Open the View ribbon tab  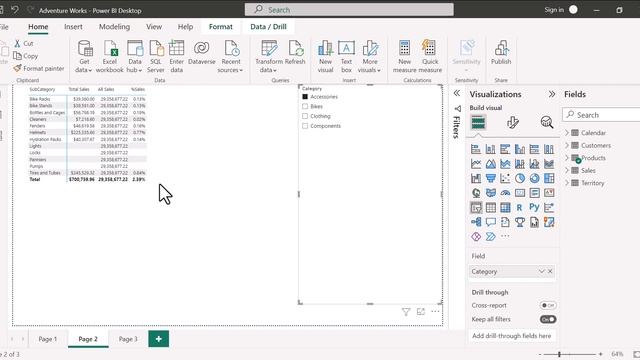(154, 27)
